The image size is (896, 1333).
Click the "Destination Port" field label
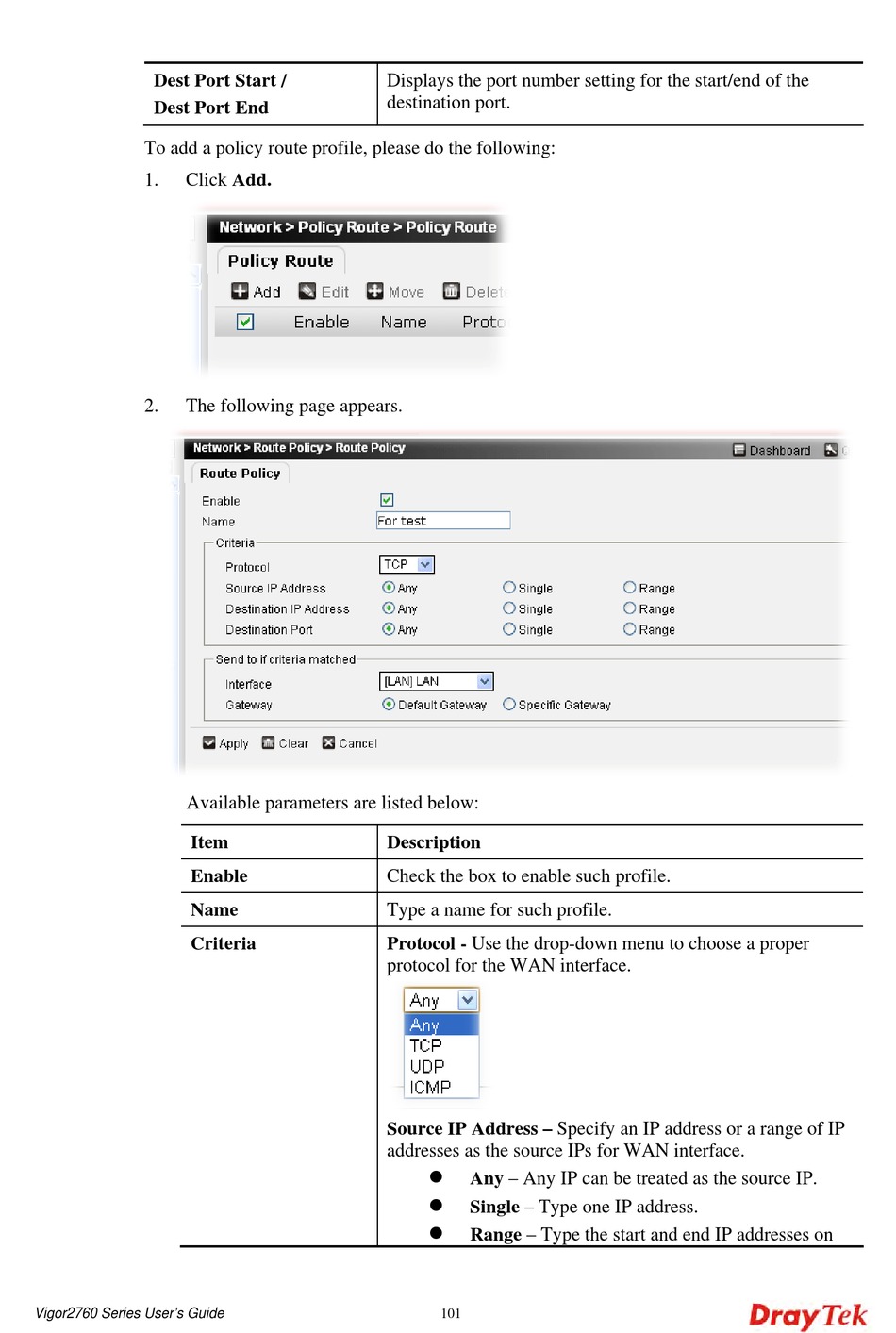pos(269,629)
